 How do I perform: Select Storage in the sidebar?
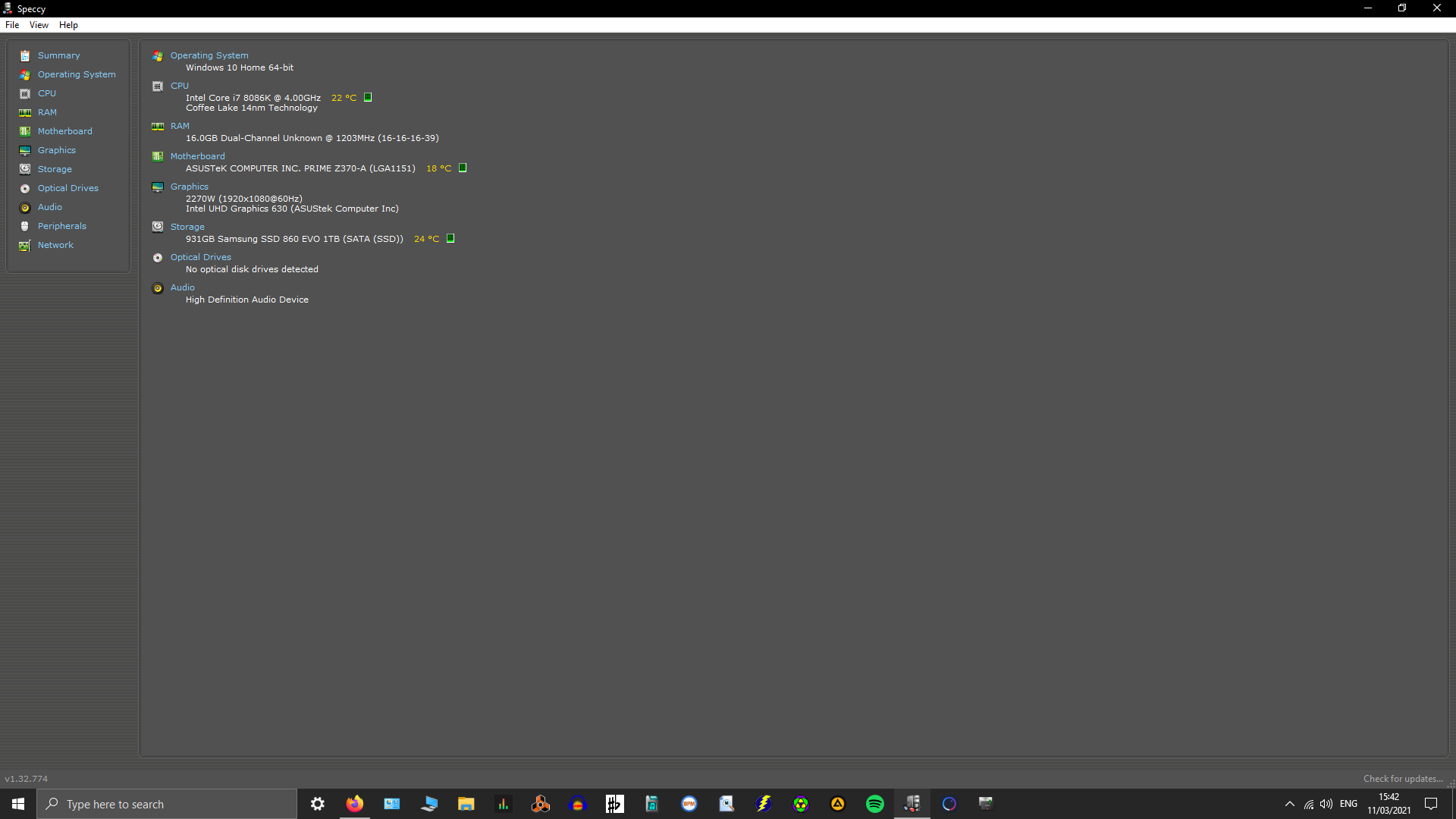click(x=55, y=169)
